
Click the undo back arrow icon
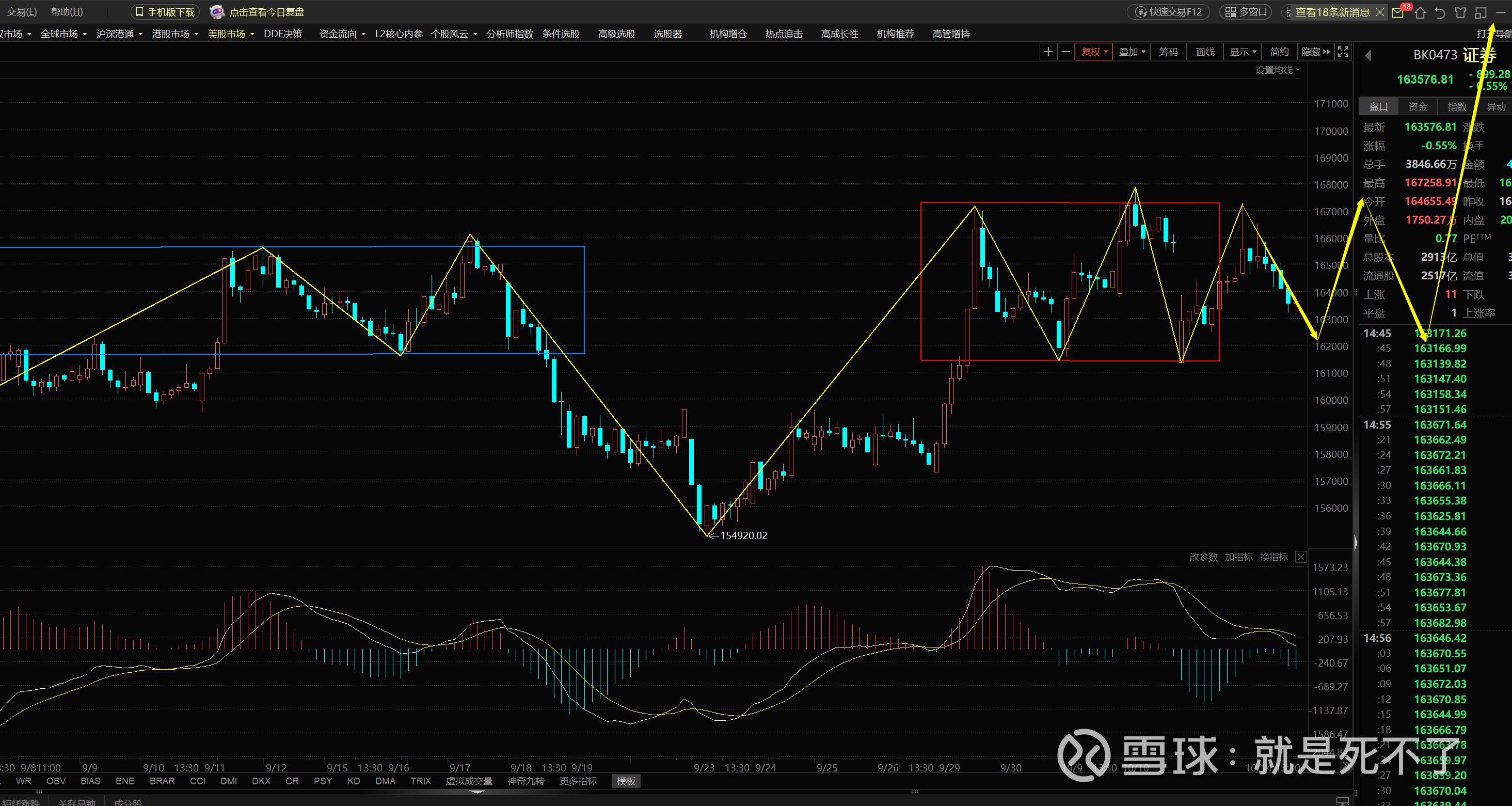[x=1440, y=13]
